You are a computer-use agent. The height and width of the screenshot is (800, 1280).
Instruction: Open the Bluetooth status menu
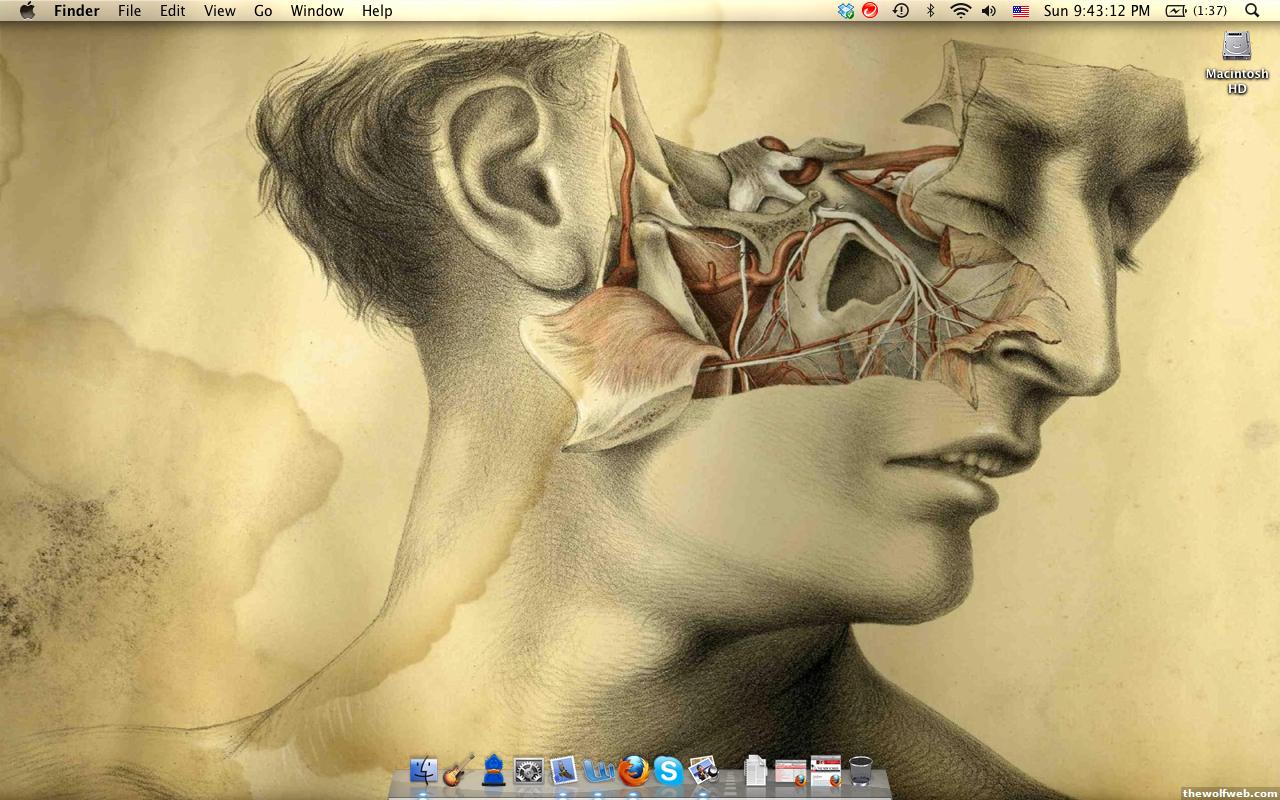coord(930,11)
